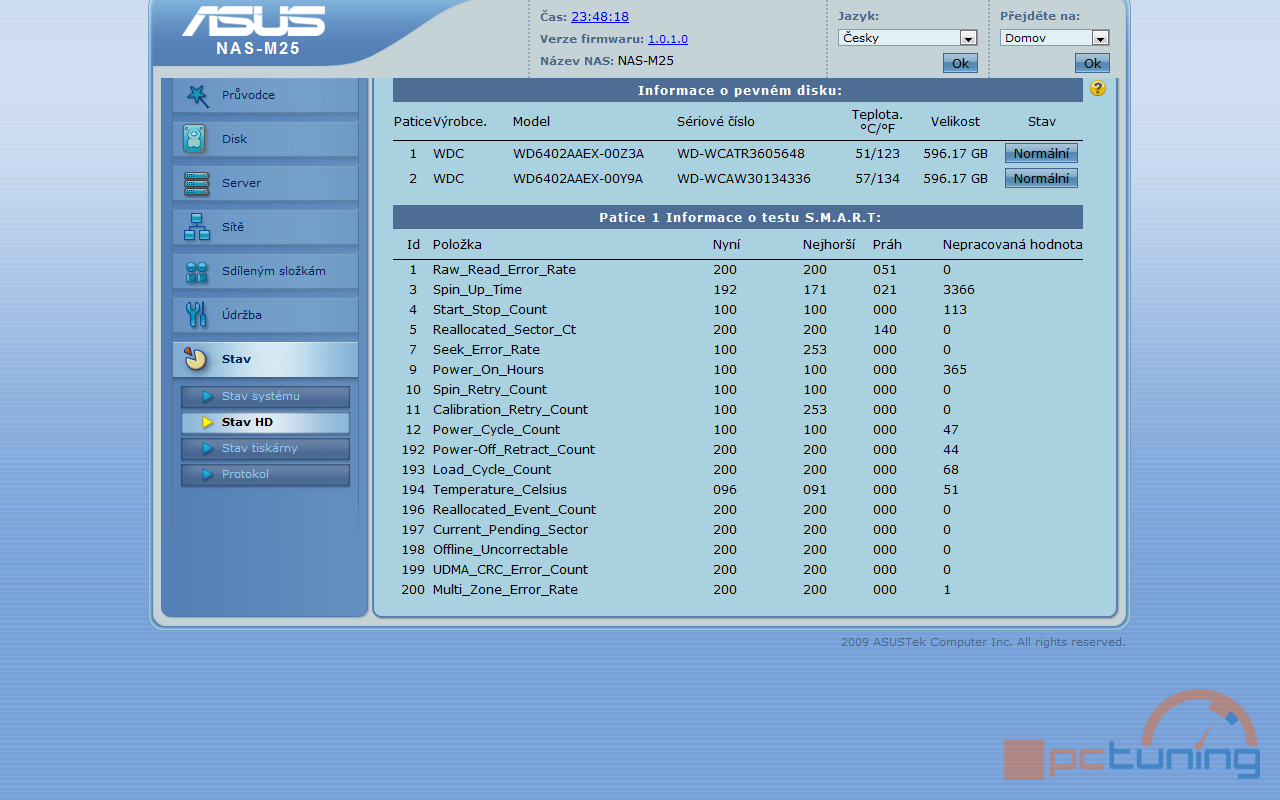Click arrow icon beside Protokol
This screenshot has width=1280, height=800.
point(208,474)
